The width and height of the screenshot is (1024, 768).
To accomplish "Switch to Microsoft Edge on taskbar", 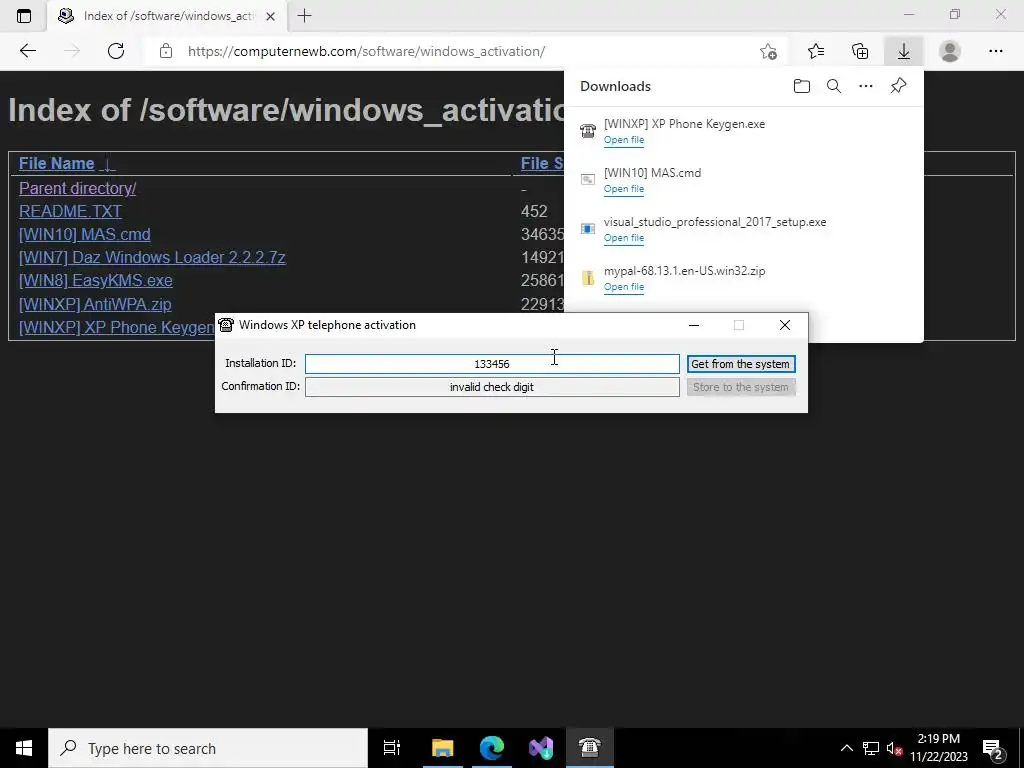I will (492, 748).
